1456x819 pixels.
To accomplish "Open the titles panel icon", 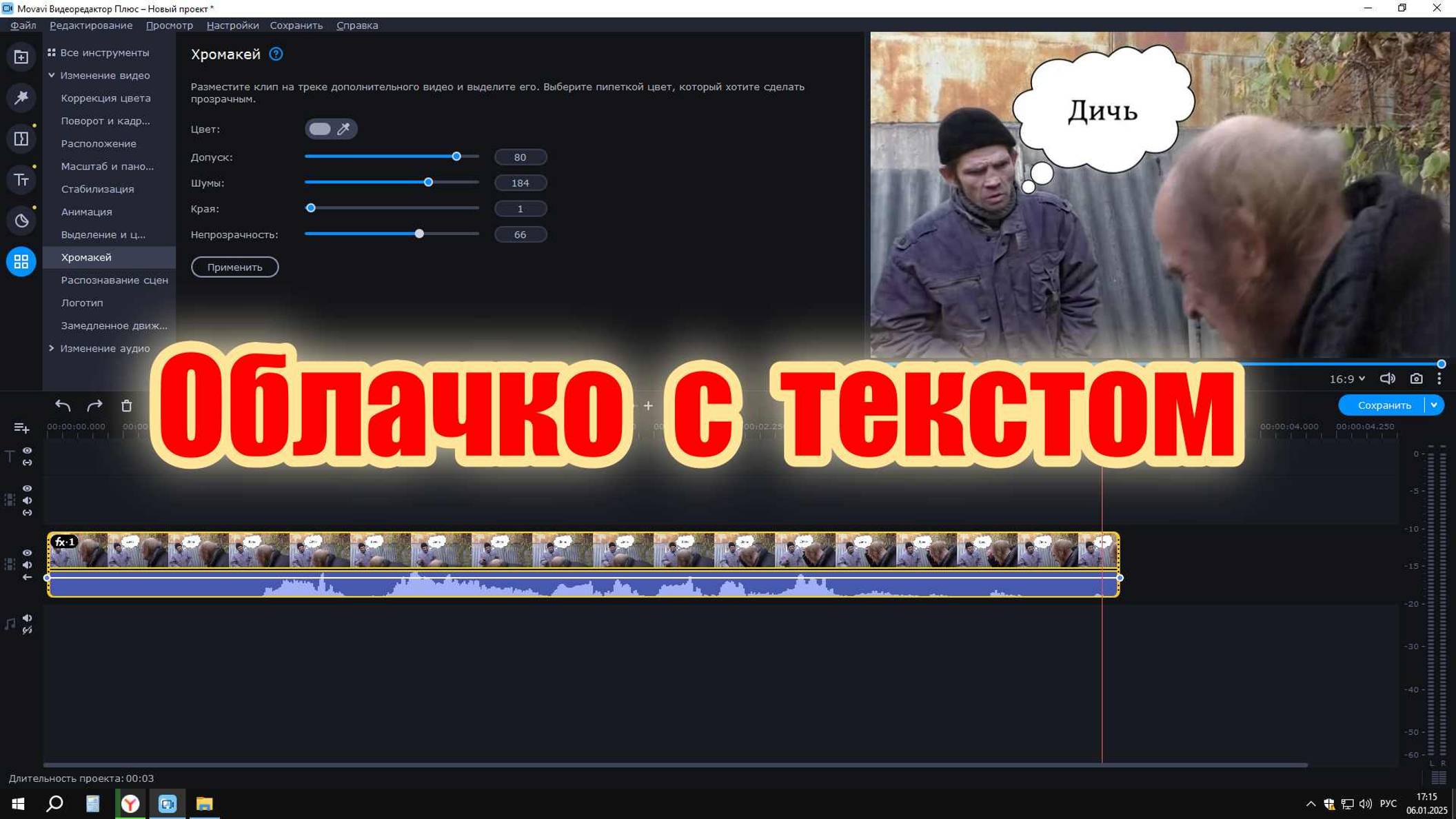I will coord(21,179).
